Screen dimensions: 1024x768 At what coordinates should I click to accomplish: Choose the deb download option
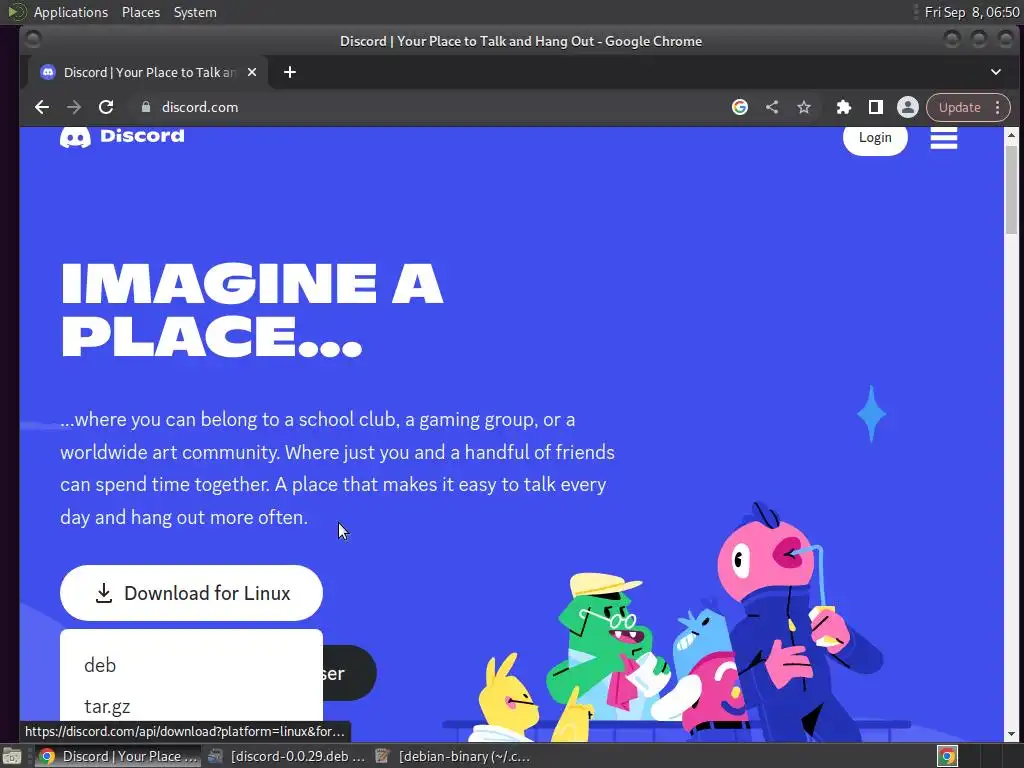coord(100,665)
